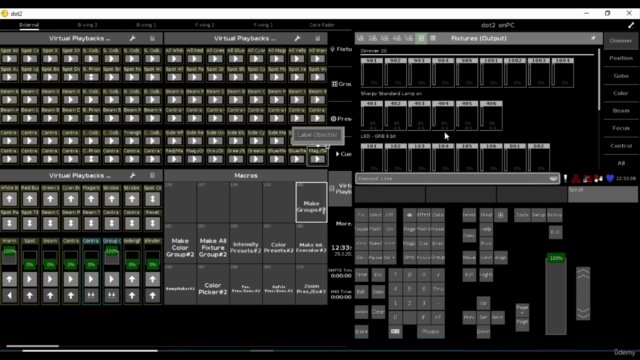
Task: Open calculator icon in first Virtual Playbacks header
Action: point(152,38)
